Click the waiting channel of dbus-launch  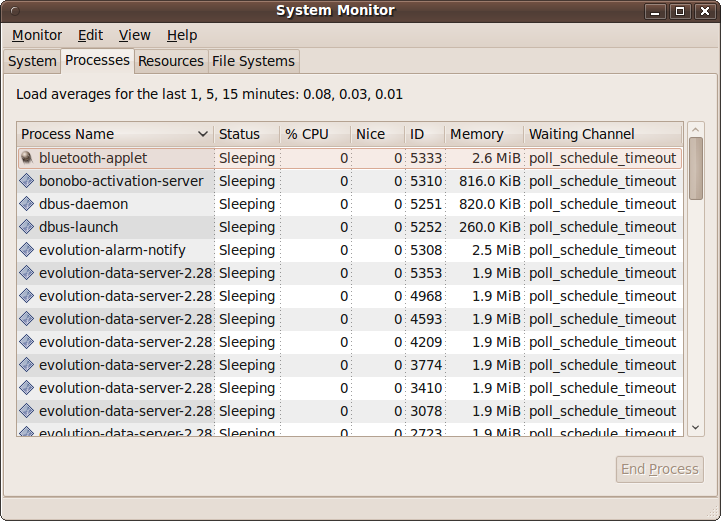tap(602, 227)
